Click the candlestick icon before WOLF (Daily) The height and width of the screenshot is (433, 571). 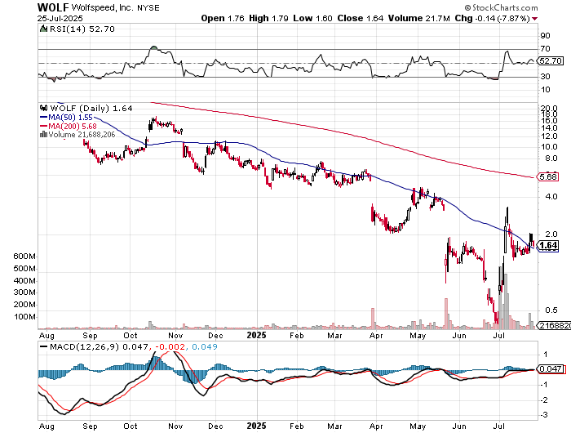click(x=44, y=108)
